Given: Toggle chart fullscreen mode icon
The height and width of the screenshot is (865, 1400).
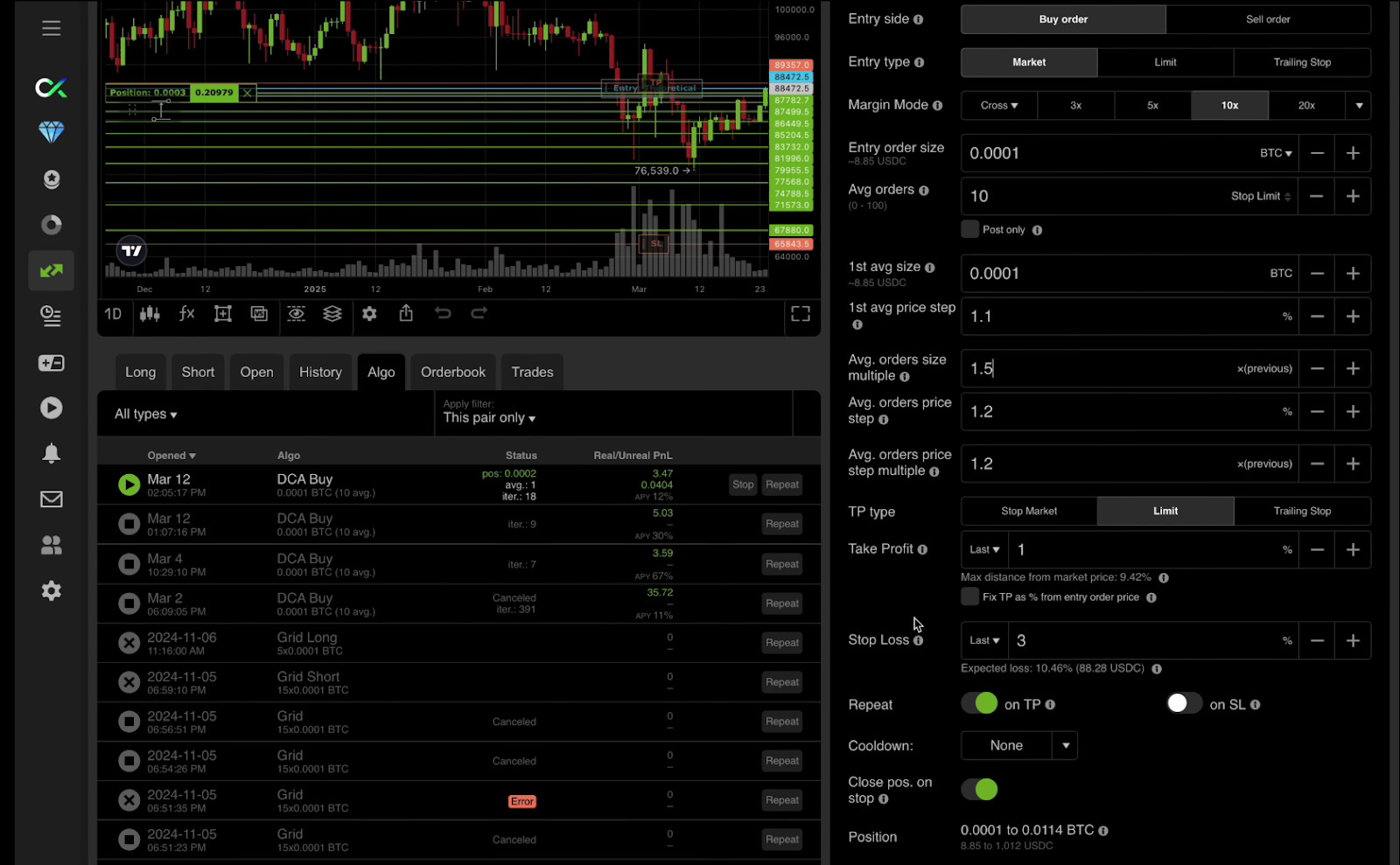Looking at the screenshot, I should click(800, 314).
